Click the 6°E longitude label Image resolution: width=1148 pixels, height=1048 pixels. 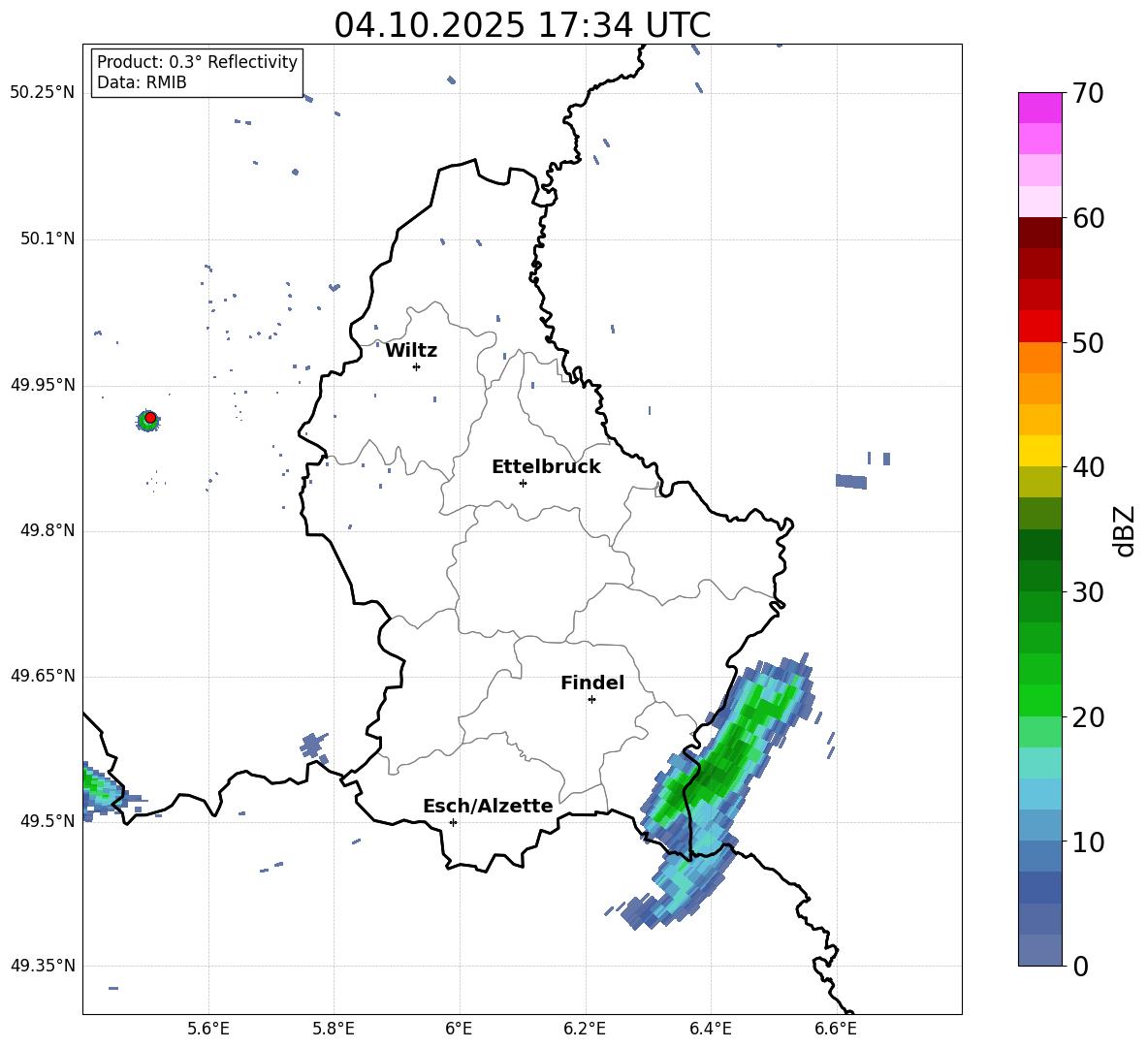tap(459, 1029)
